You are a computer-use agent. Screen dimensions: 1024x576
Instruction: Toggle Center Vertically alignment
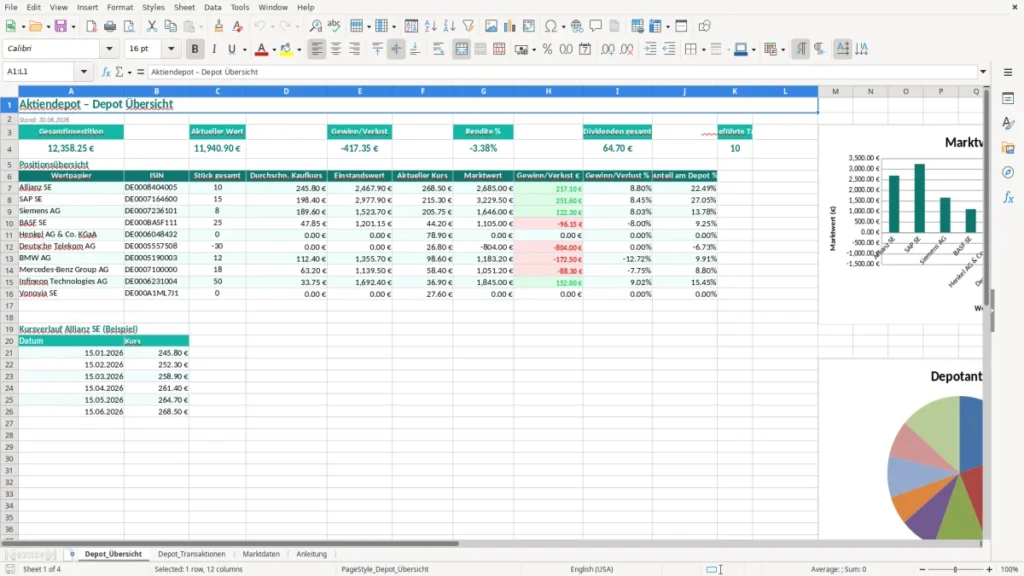click(396, 49)
